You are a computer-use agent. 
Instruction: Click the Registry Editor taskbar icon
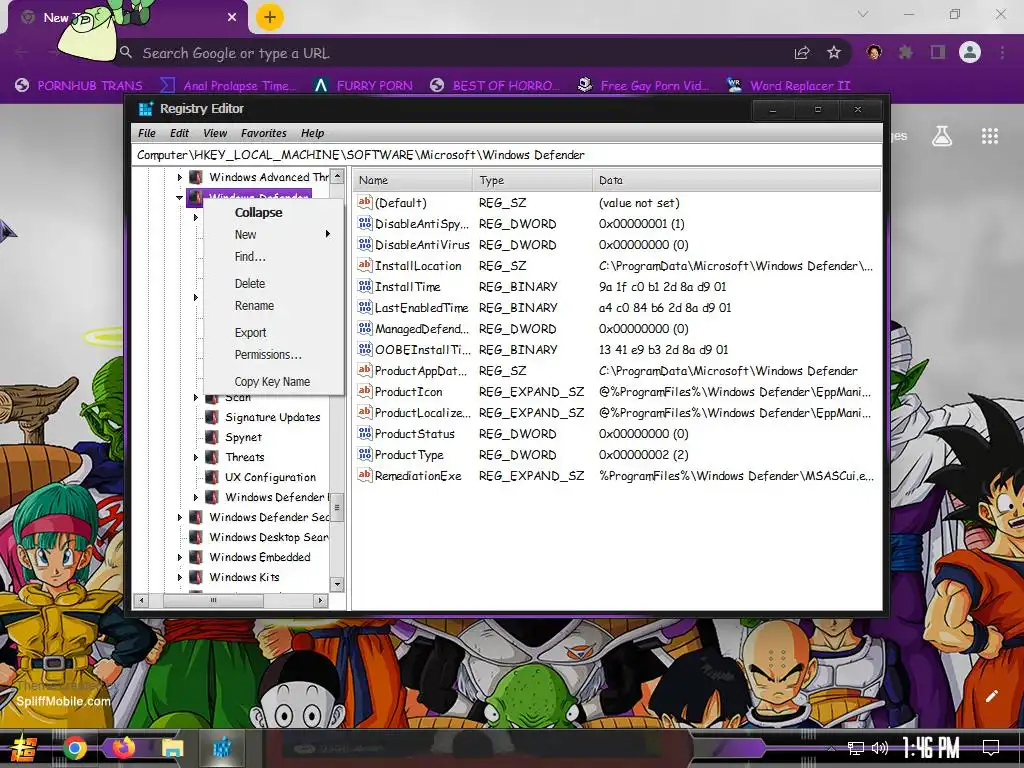[221, 748]
